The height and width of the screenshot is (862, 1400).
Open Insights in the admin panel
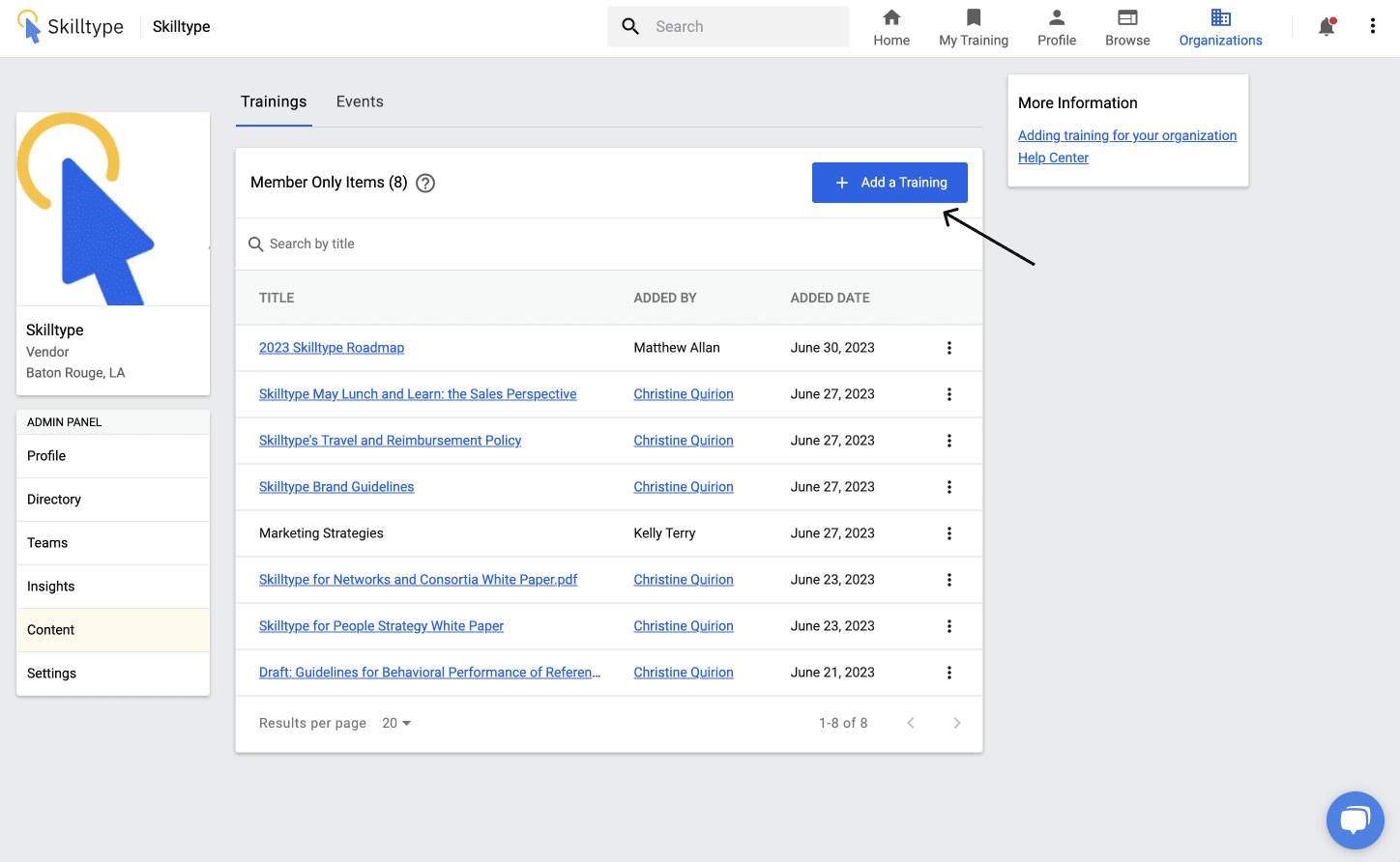point(113,587)
